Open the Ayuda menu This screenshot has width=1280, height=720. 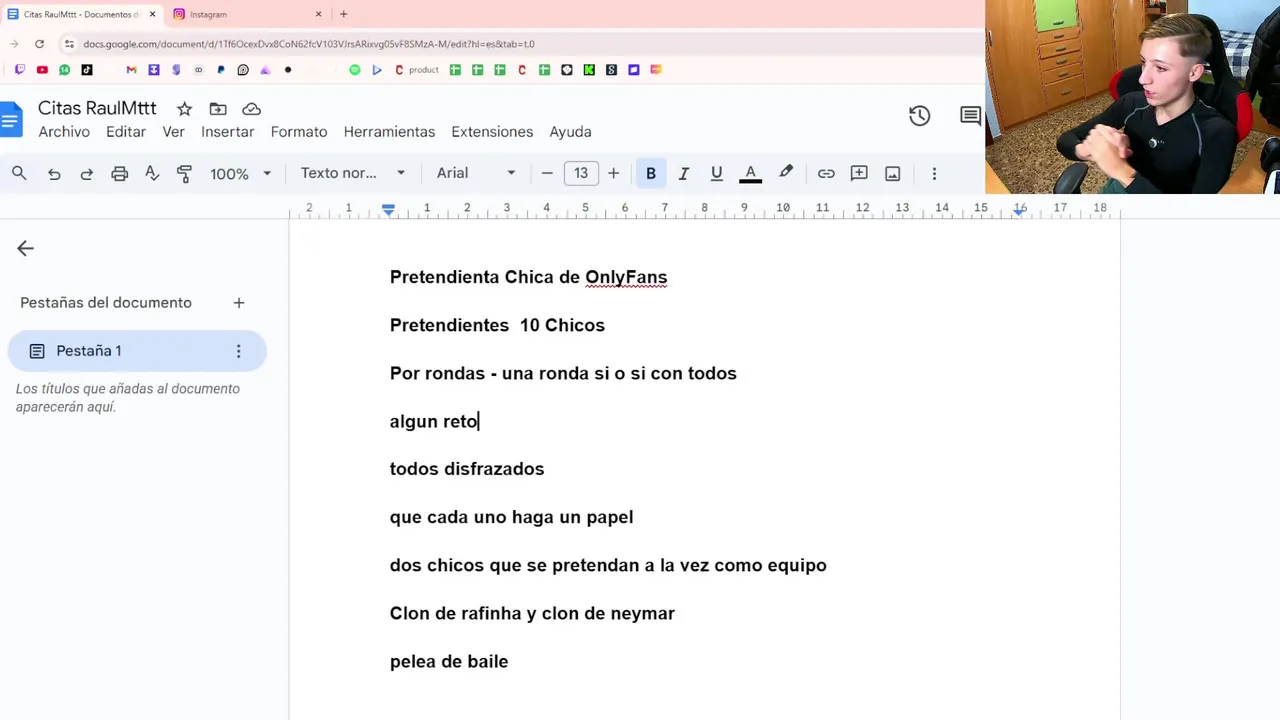[x=570, y=132]
